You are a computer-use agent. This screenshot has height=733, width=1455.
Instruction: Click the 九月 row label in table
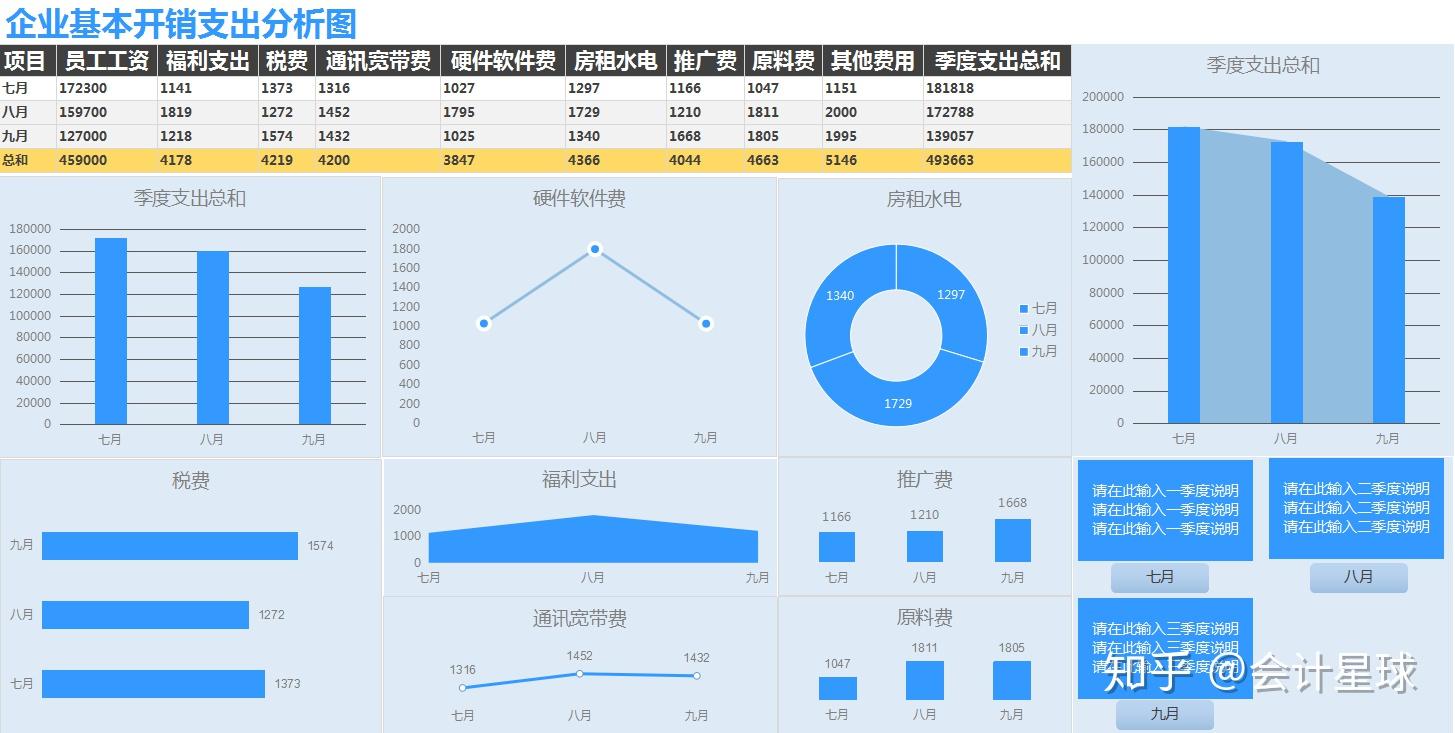click(x=28, y=136)
